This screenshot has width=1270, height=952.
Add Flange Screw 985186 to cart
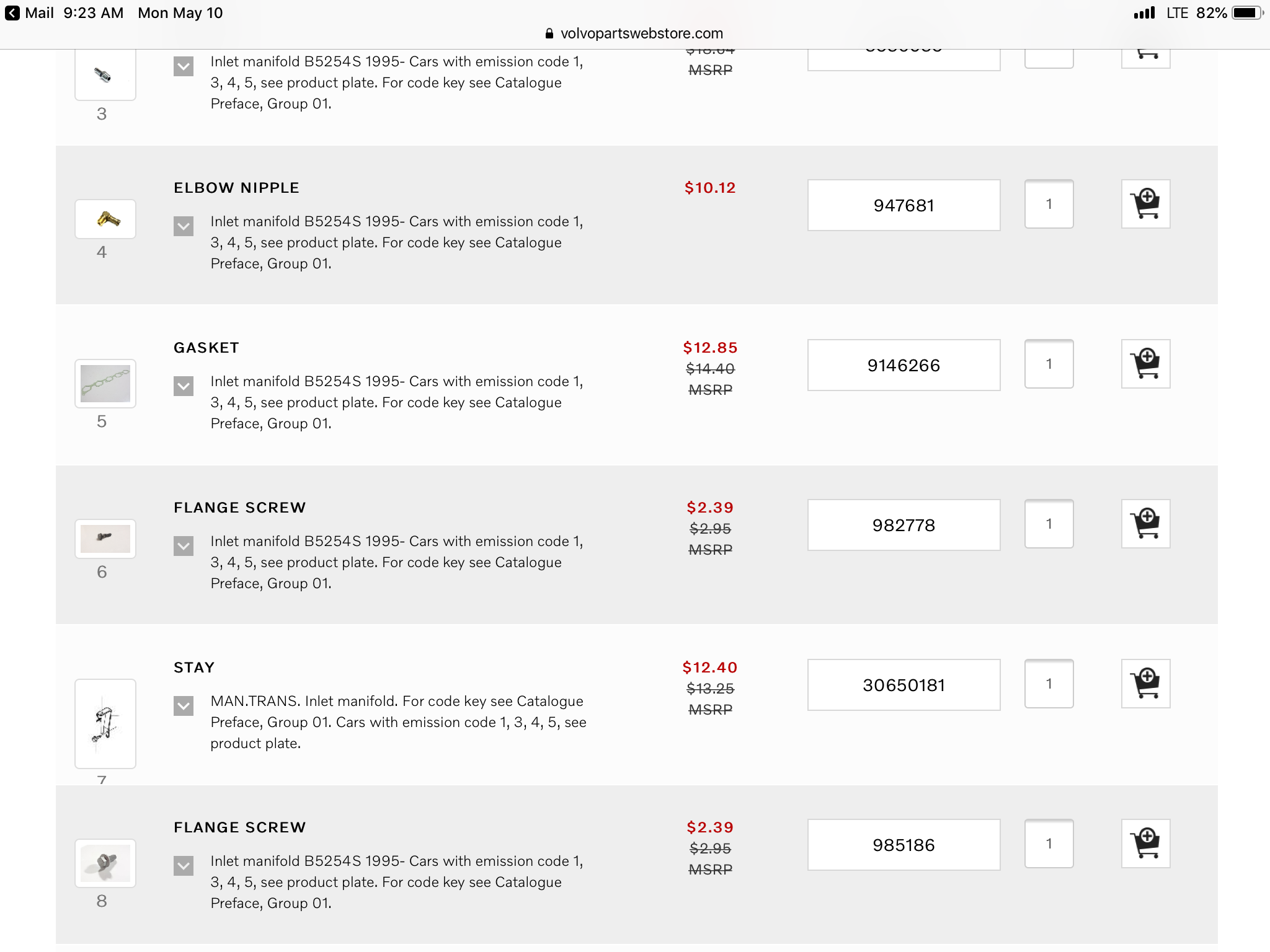pyautogui.click(x=1145, y=844)
